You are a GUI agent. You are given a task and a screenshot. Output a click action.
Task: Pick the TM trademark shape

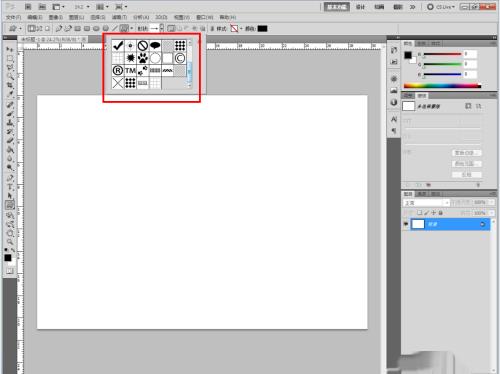point(130,71)
